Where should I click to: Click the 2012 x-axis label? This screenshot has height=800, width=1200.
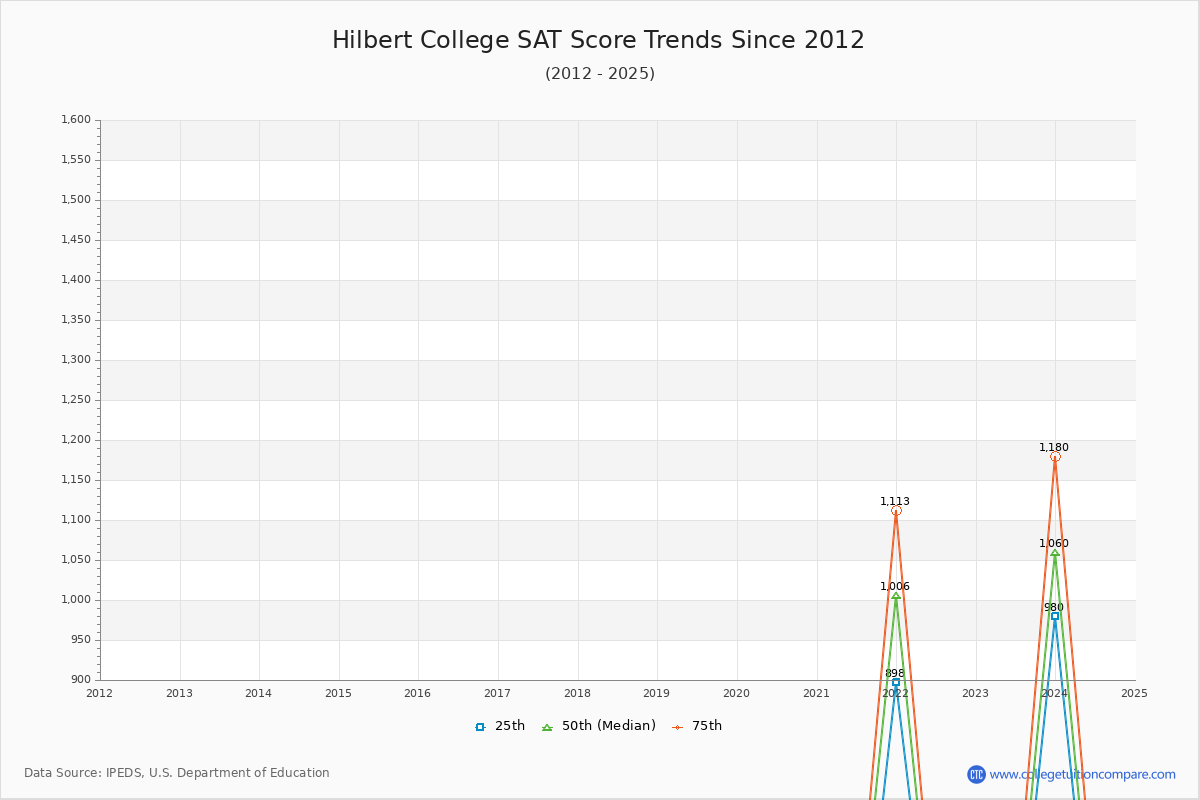coord(100,693)
